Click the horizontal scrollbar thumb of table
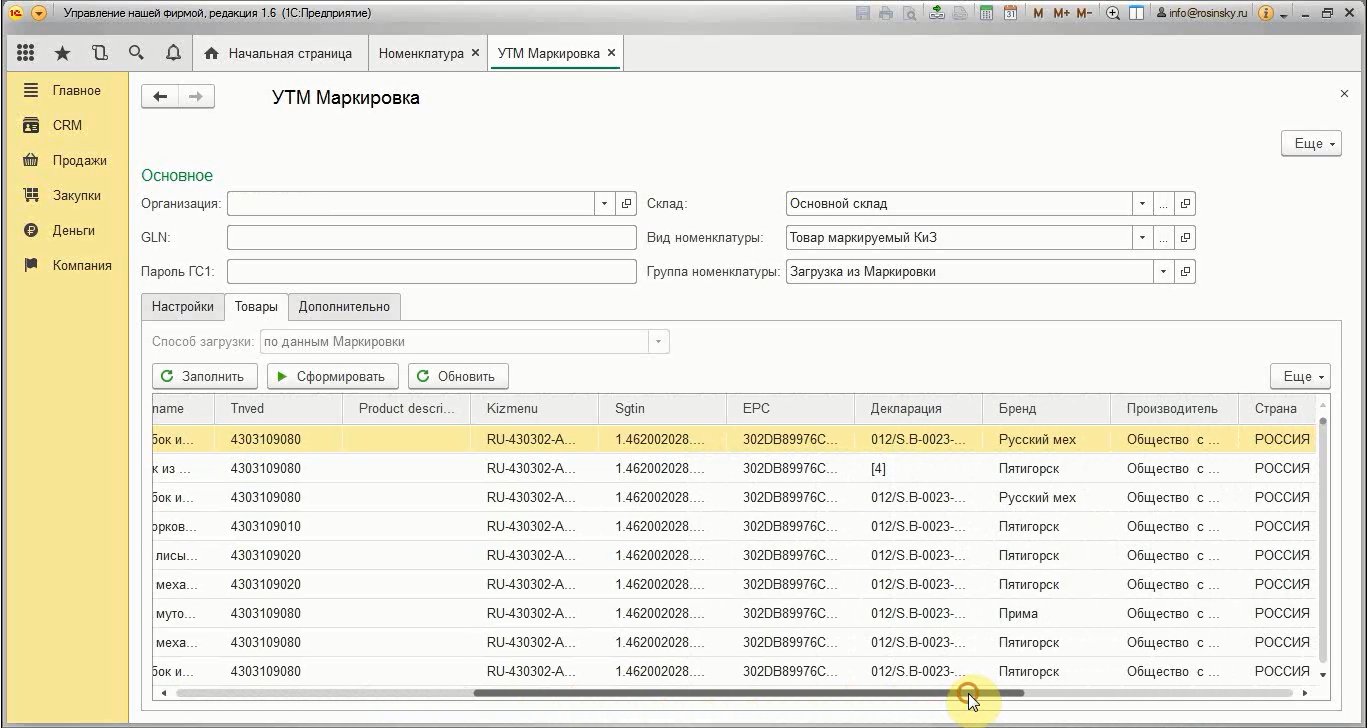This screenshot has width=1368, height=728. tap(748, 693)
